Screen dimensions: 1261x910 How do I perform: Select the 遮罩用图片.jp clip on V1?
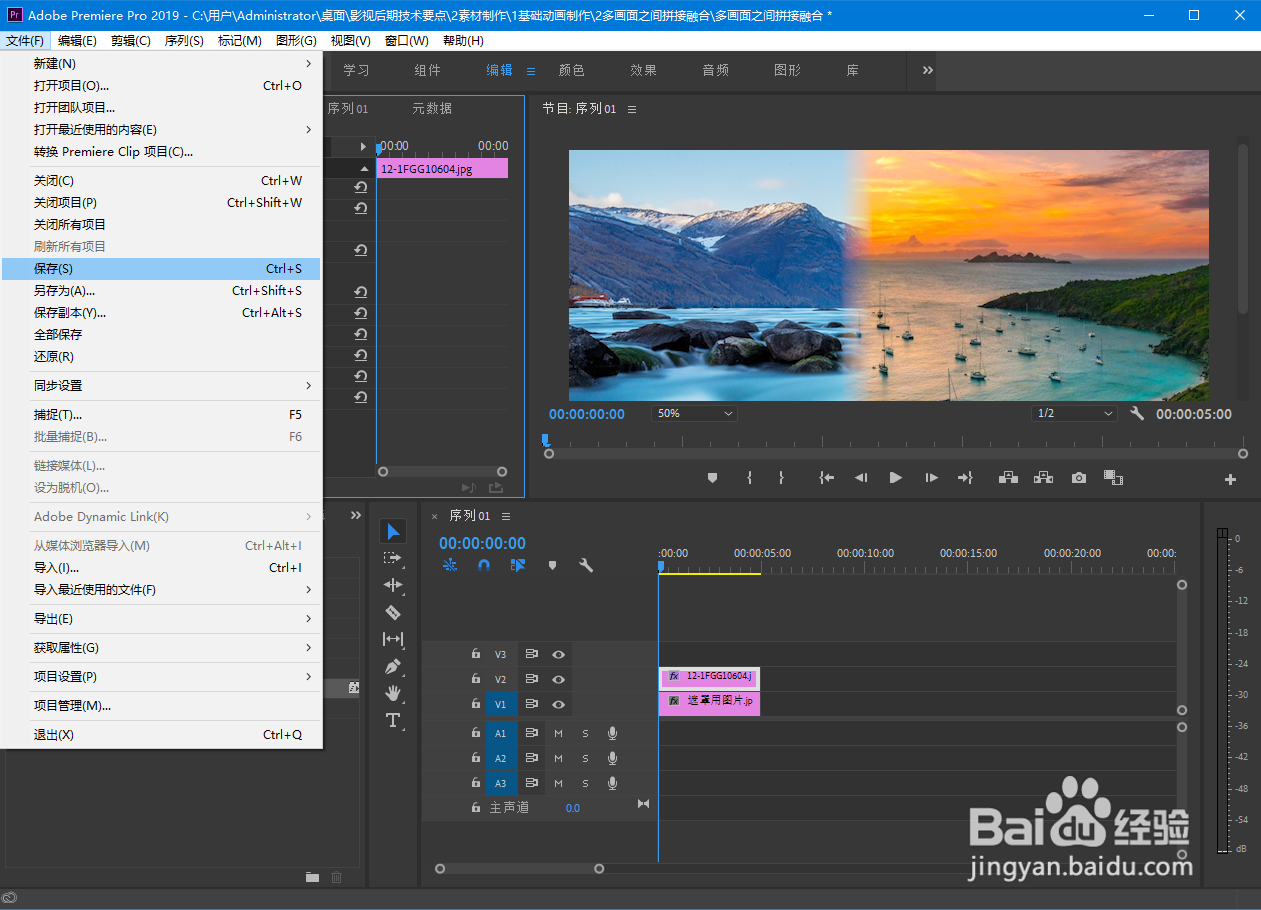point(709,702)
